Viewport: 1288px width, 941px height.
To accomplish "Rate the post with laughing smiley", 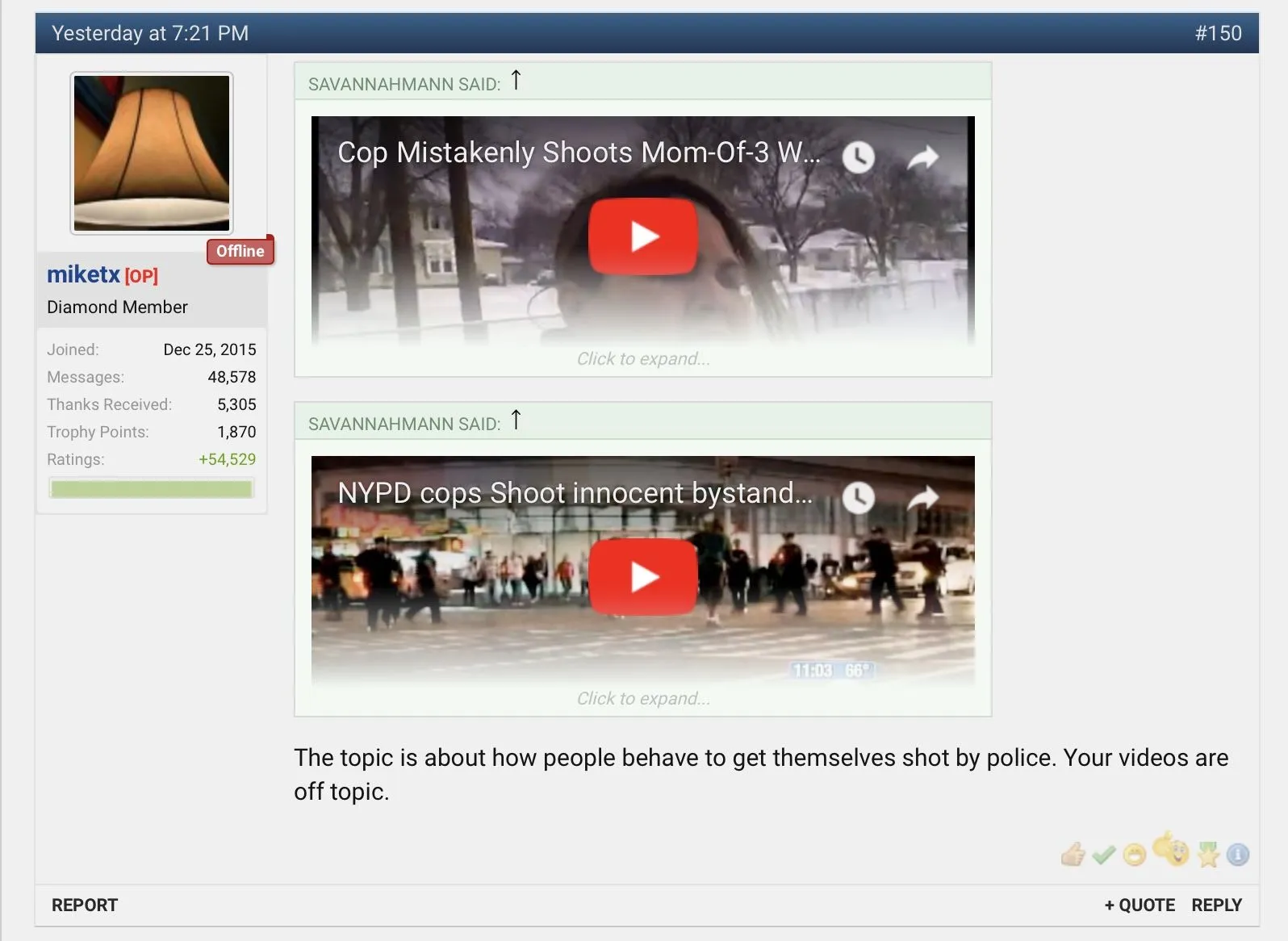I will point(1134,855).
